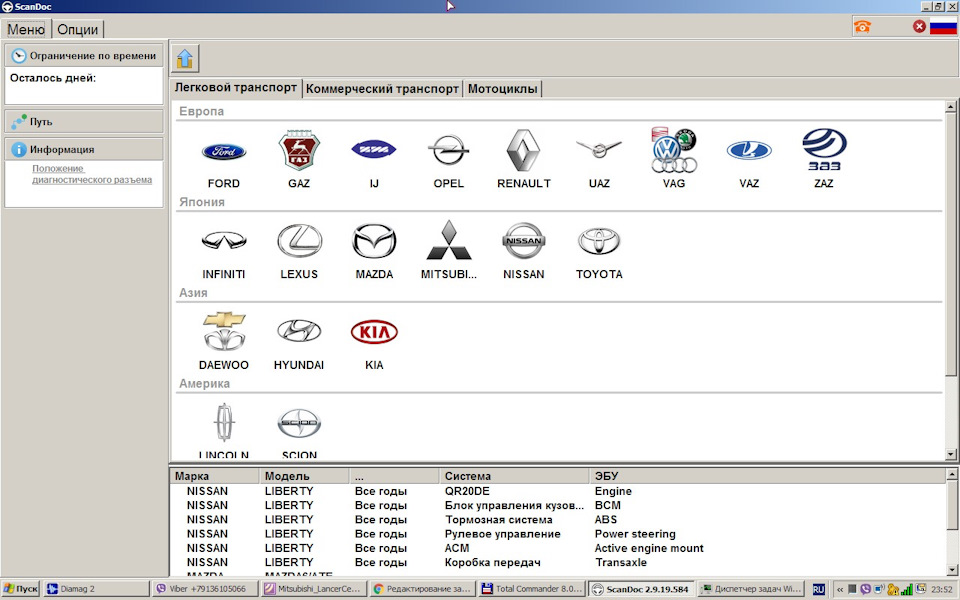Image resolution: width=960 pixels, height=600 pixels.
Task: Switch to Diamag 2 in taskbar
Action: [x=97, y=589]
